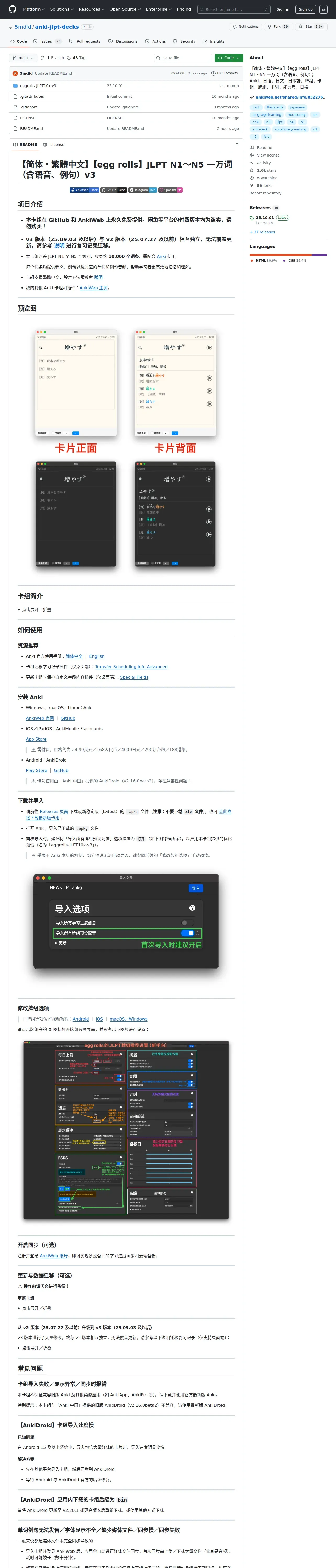Click the Search or jump to field
336x1568 pixels.
click(x=234, y=9)
